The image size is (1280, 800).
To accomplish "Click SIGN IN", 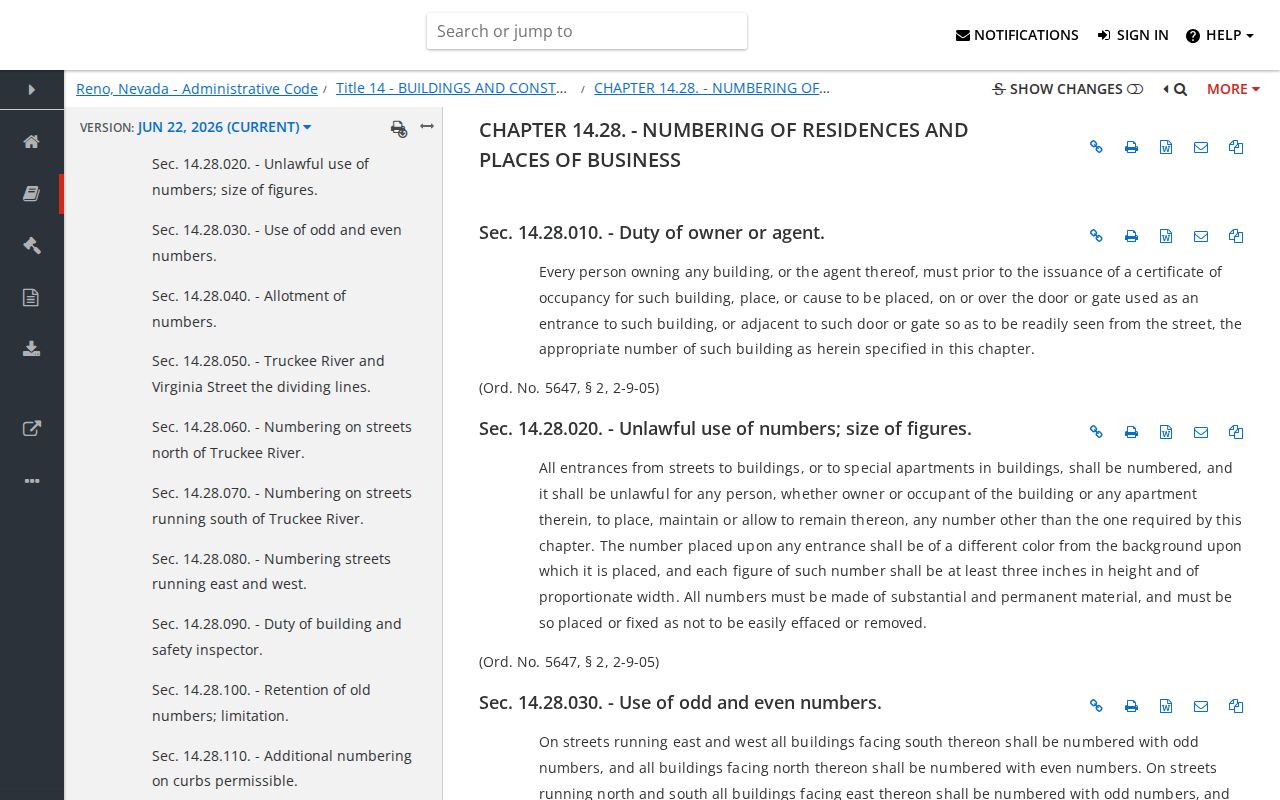I will pyautogui.click(x=1133, y=35).
